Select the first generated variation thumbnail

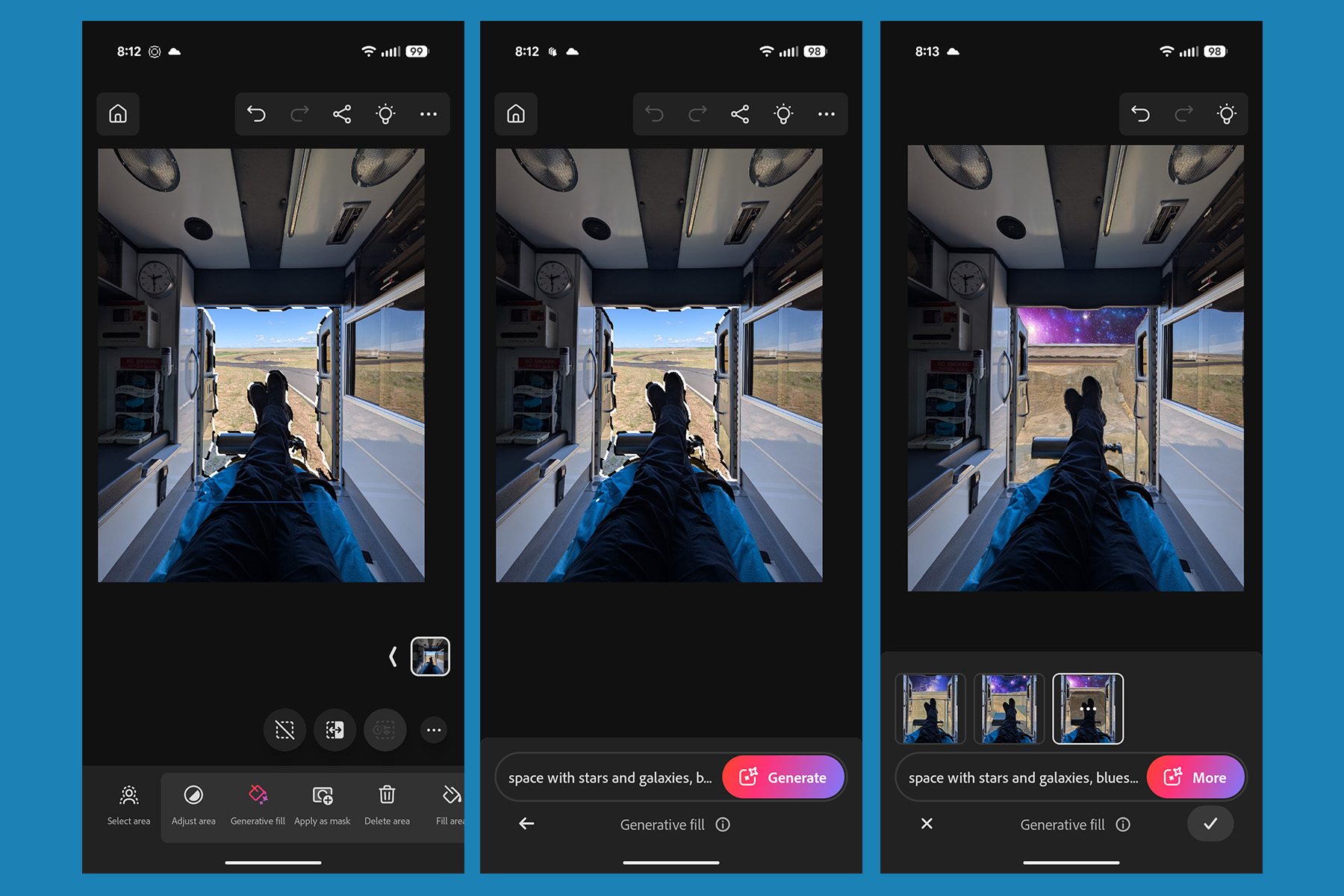coord(930,709)
